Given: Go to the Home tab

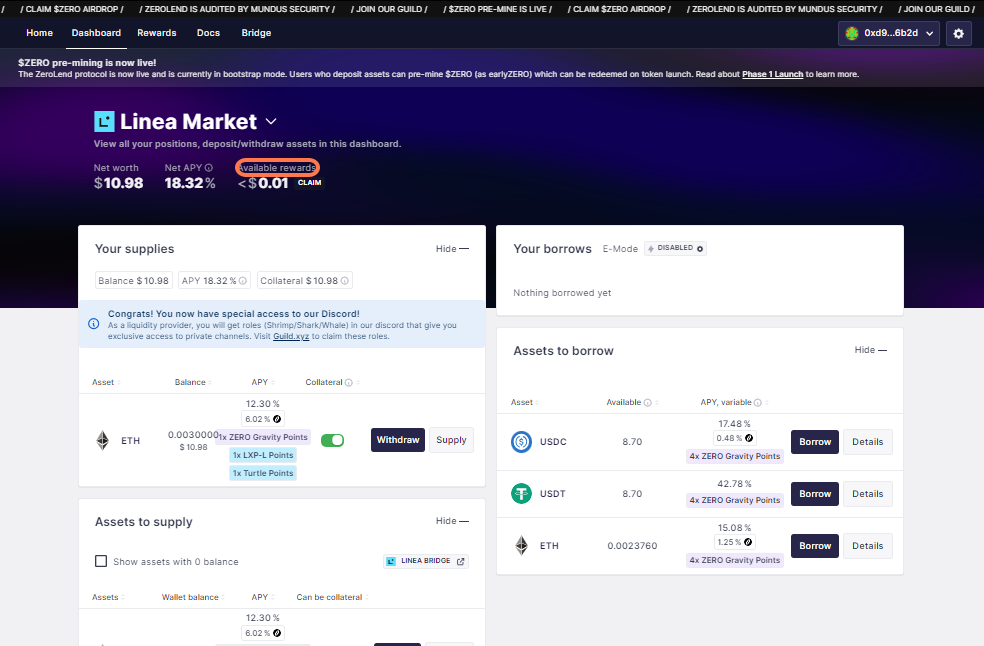Looking at the screenshot, I should [x=40, y=33].
